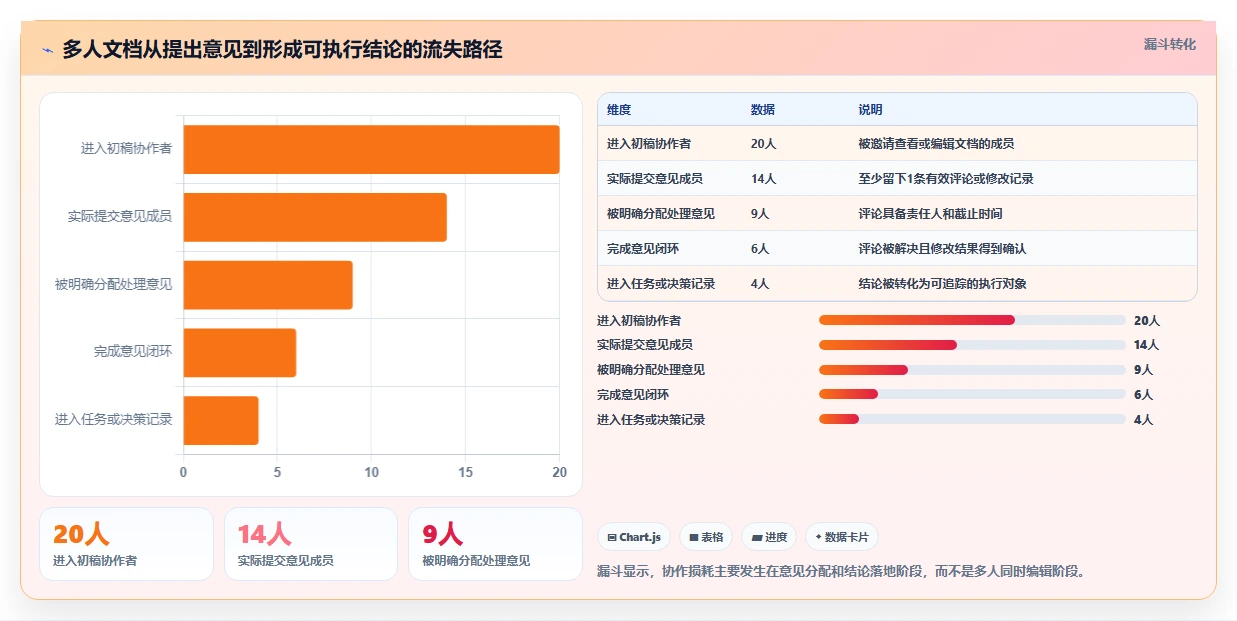The height and width of the screenshot is (621, 1237).
Task: Click the 4人 progress bar for 进入任务或决策记录
Action: (x=972, y=419)
